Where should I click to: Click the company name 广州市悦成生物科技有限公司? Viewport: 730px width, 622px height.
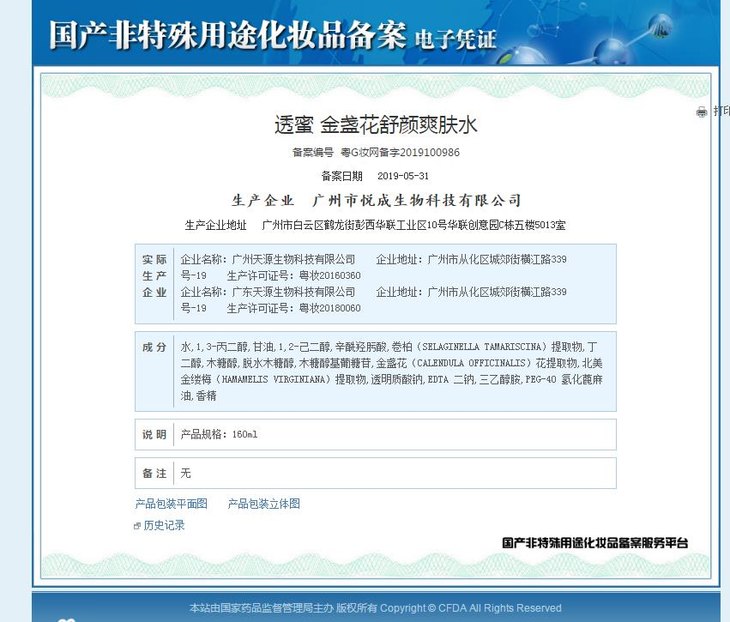tap(417, 201)
